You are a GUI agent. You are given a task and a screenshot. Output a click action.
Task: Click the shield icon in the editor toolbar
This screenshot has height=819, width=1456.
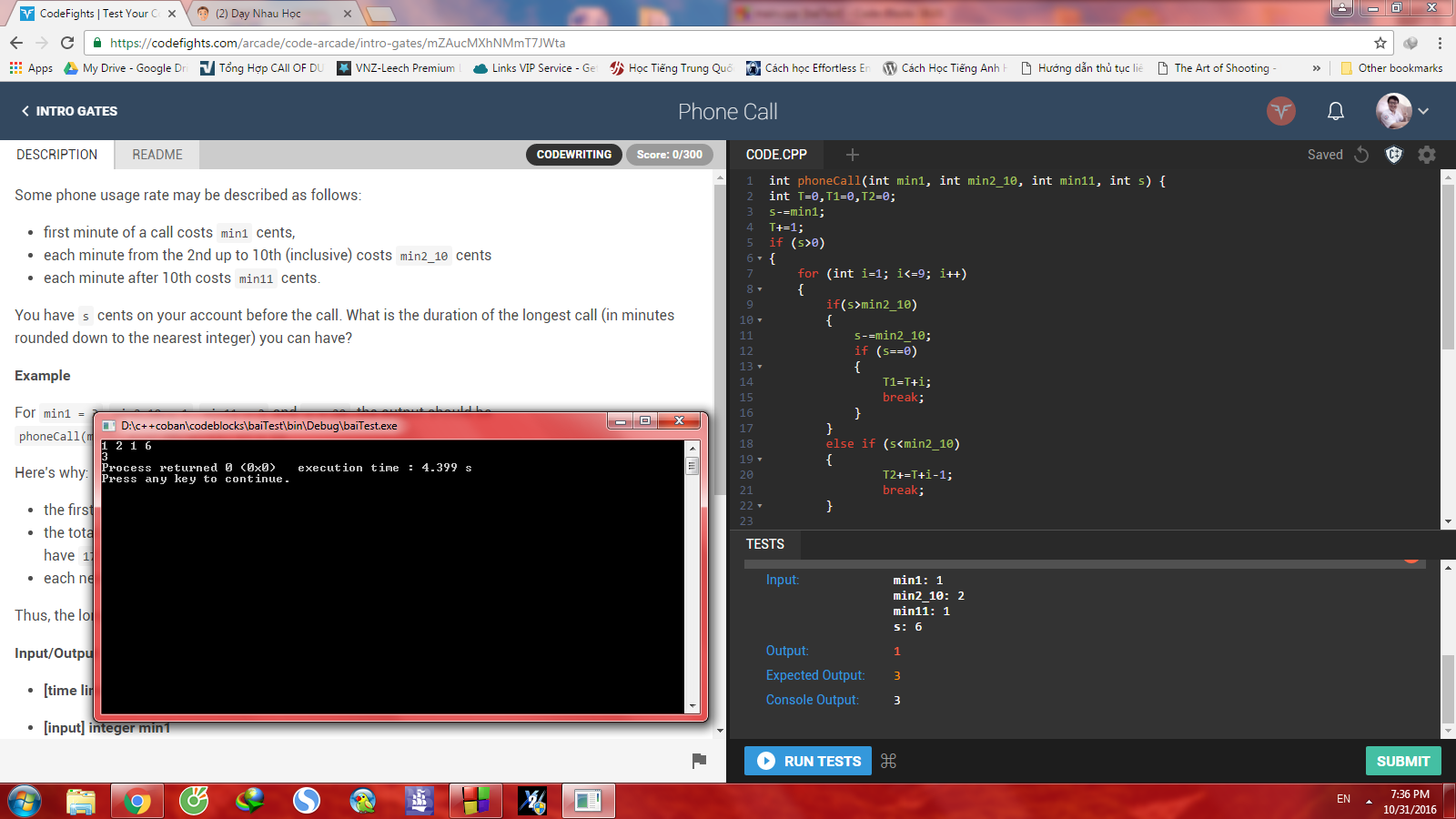coord(1394,155)
